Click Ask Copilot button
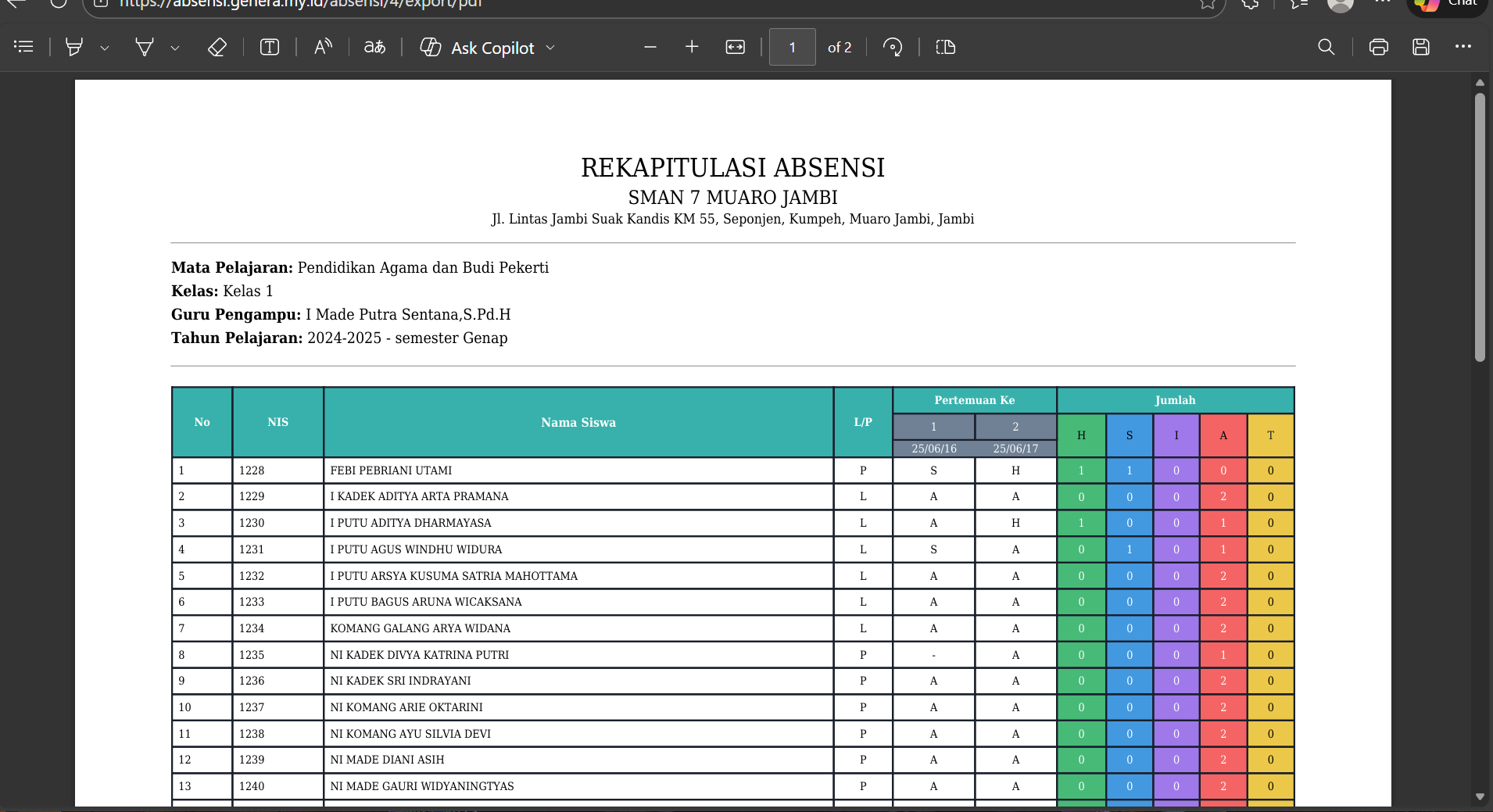Screen dimensions: 1493x812 477,48
